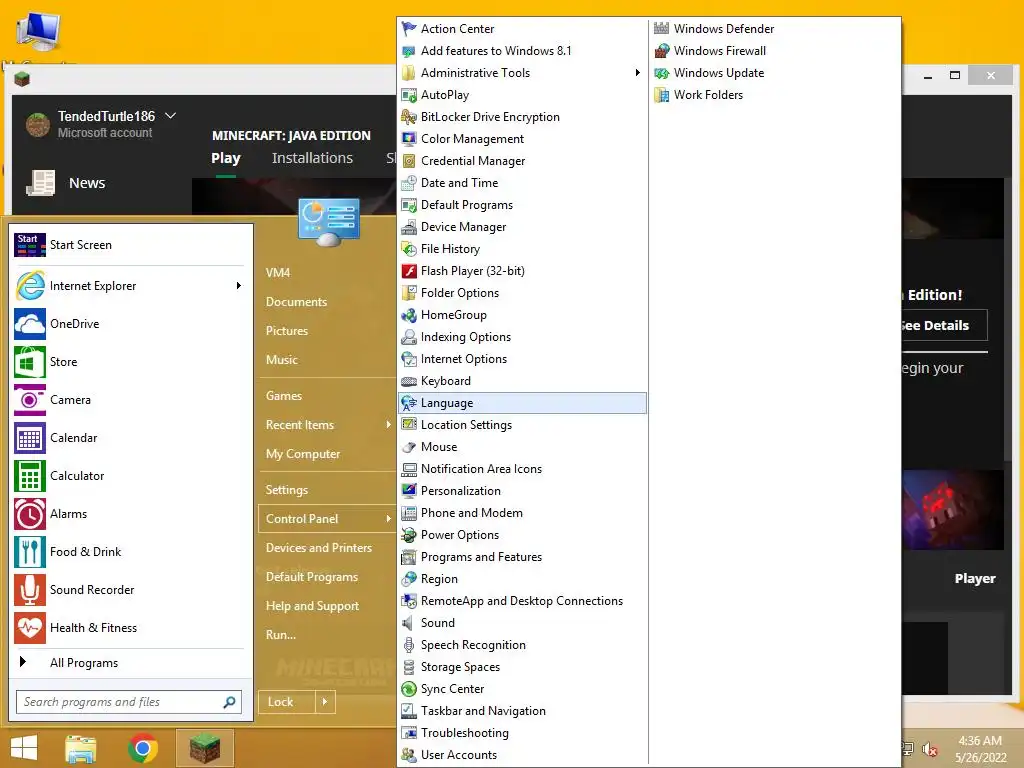Open Devices and Printers in Start menu
Screen dimensions: 1024x768
pos(319,548)
